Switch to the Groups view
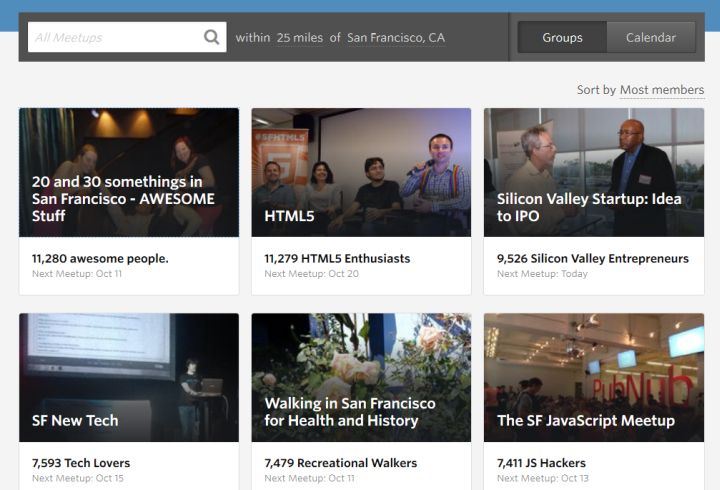This screenshot has height=490, width=720. [x=562, y=37]
